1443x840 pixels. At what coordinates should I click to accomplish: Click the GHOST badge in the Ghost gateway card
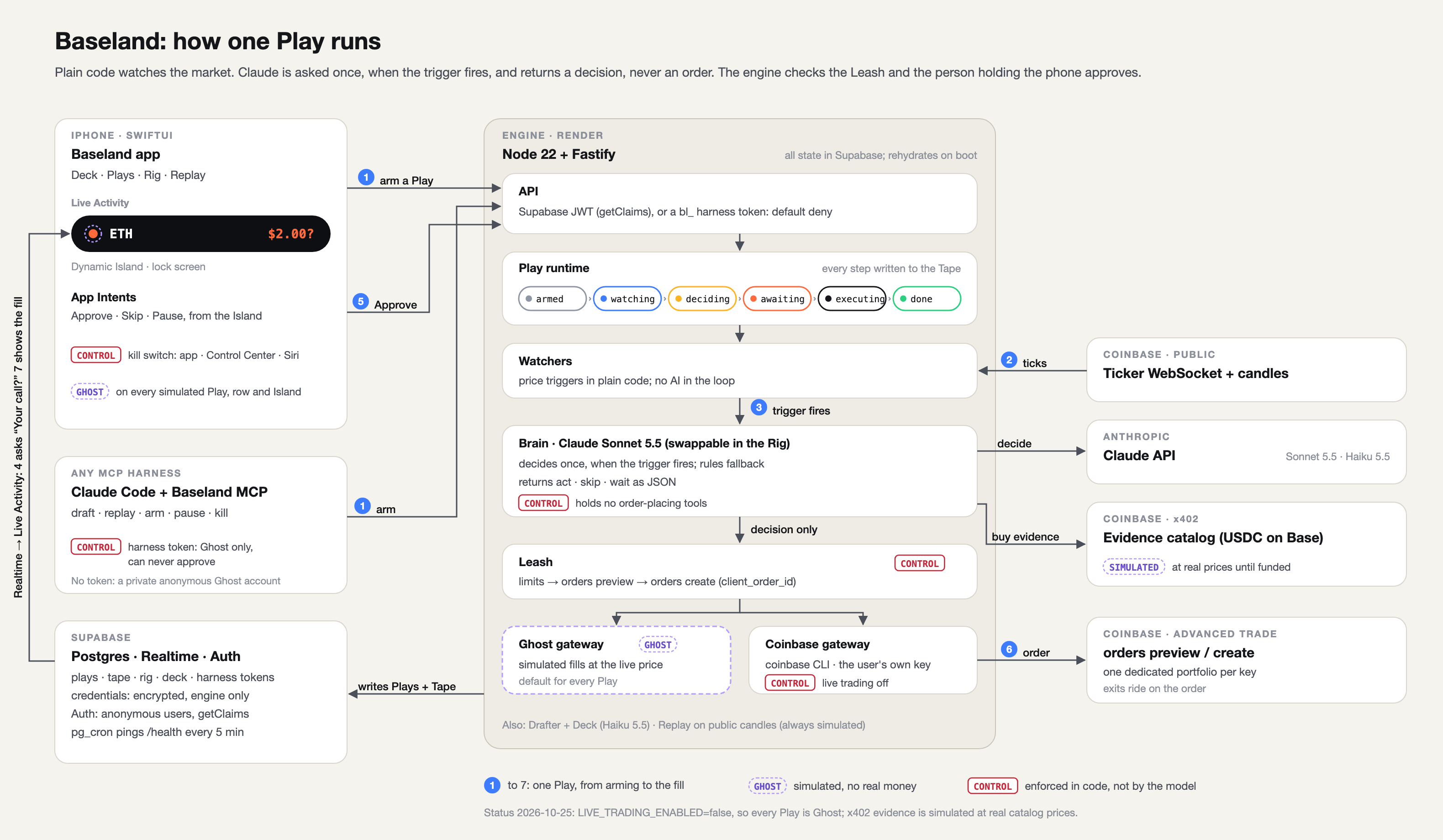click(x=658, y=644)
